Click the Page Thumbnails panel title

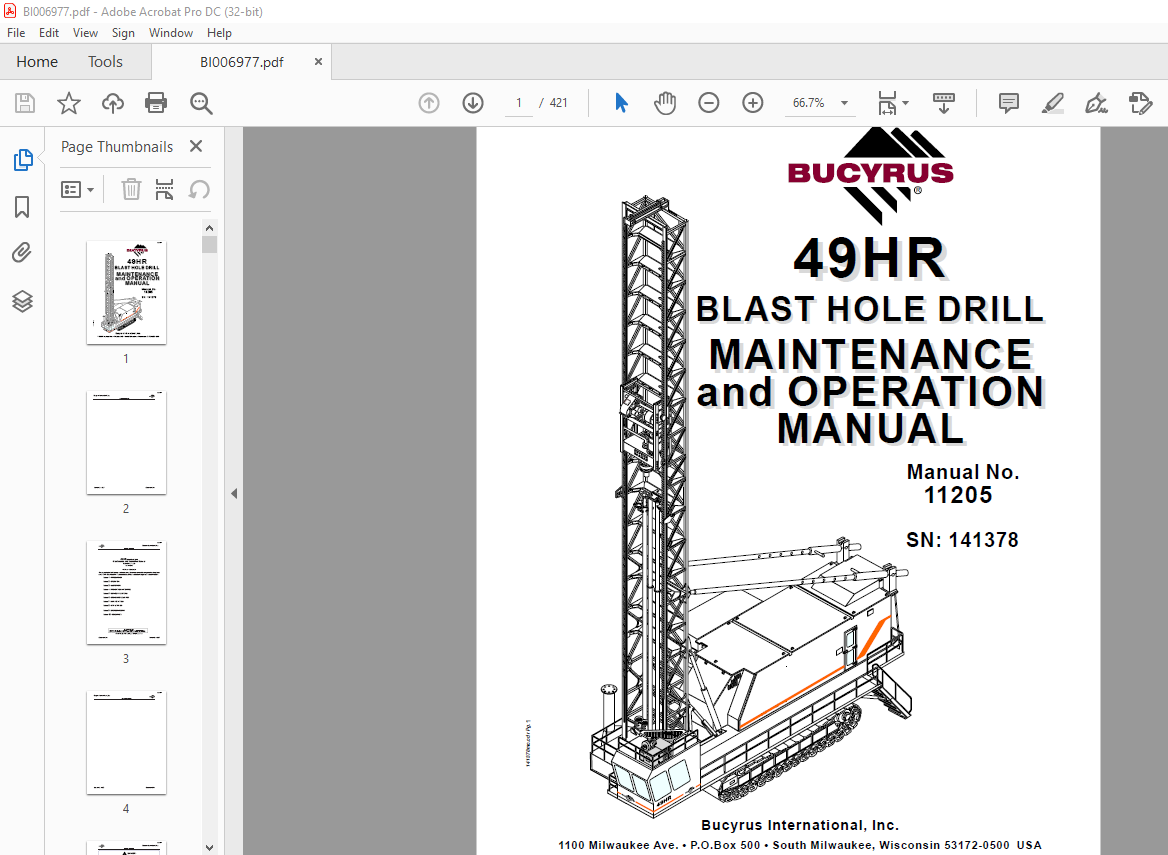[x=117, y=147]
